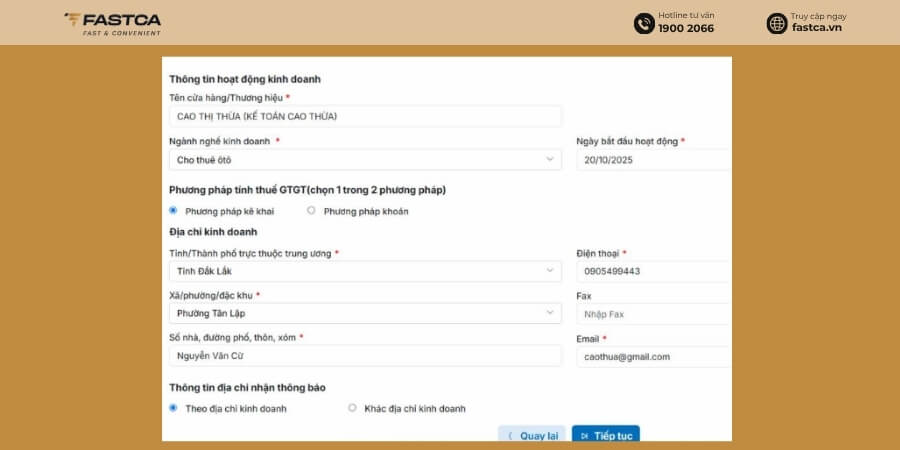Viewport: 900px width, 450px height.
Task: Click the Ngày bắt đầu hoạt động field
Action: tap(654, 160)
